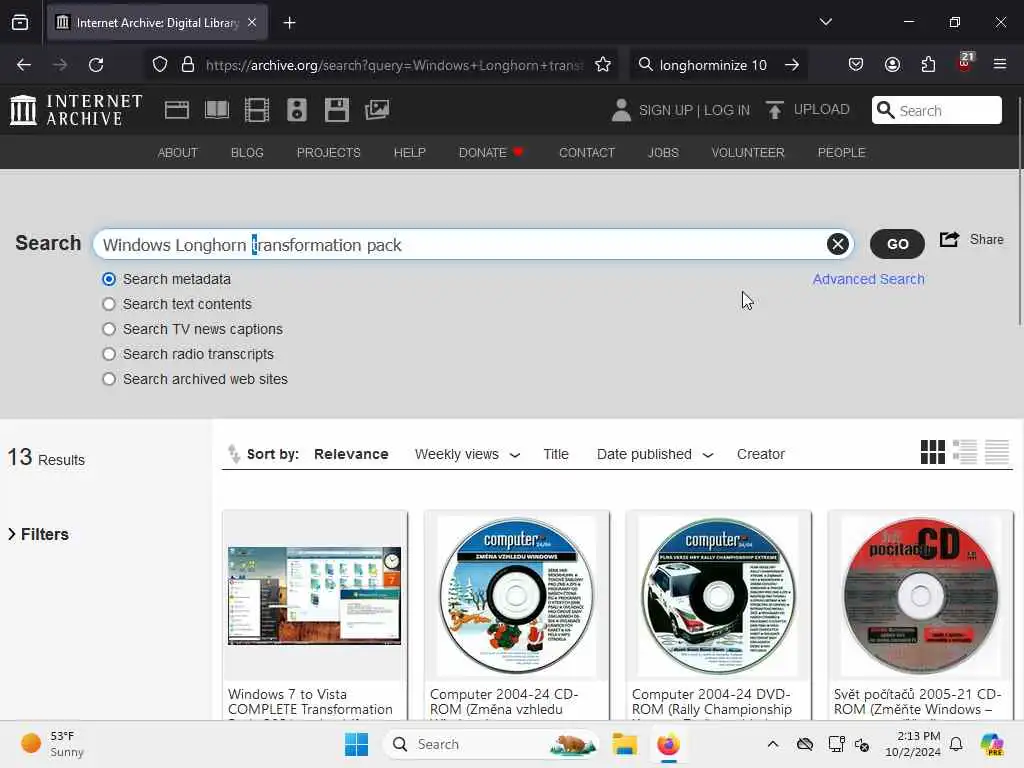Open the DONATE menu item
The width and height of the screenshot is (1024, 768).
click(x=490, y=152)
